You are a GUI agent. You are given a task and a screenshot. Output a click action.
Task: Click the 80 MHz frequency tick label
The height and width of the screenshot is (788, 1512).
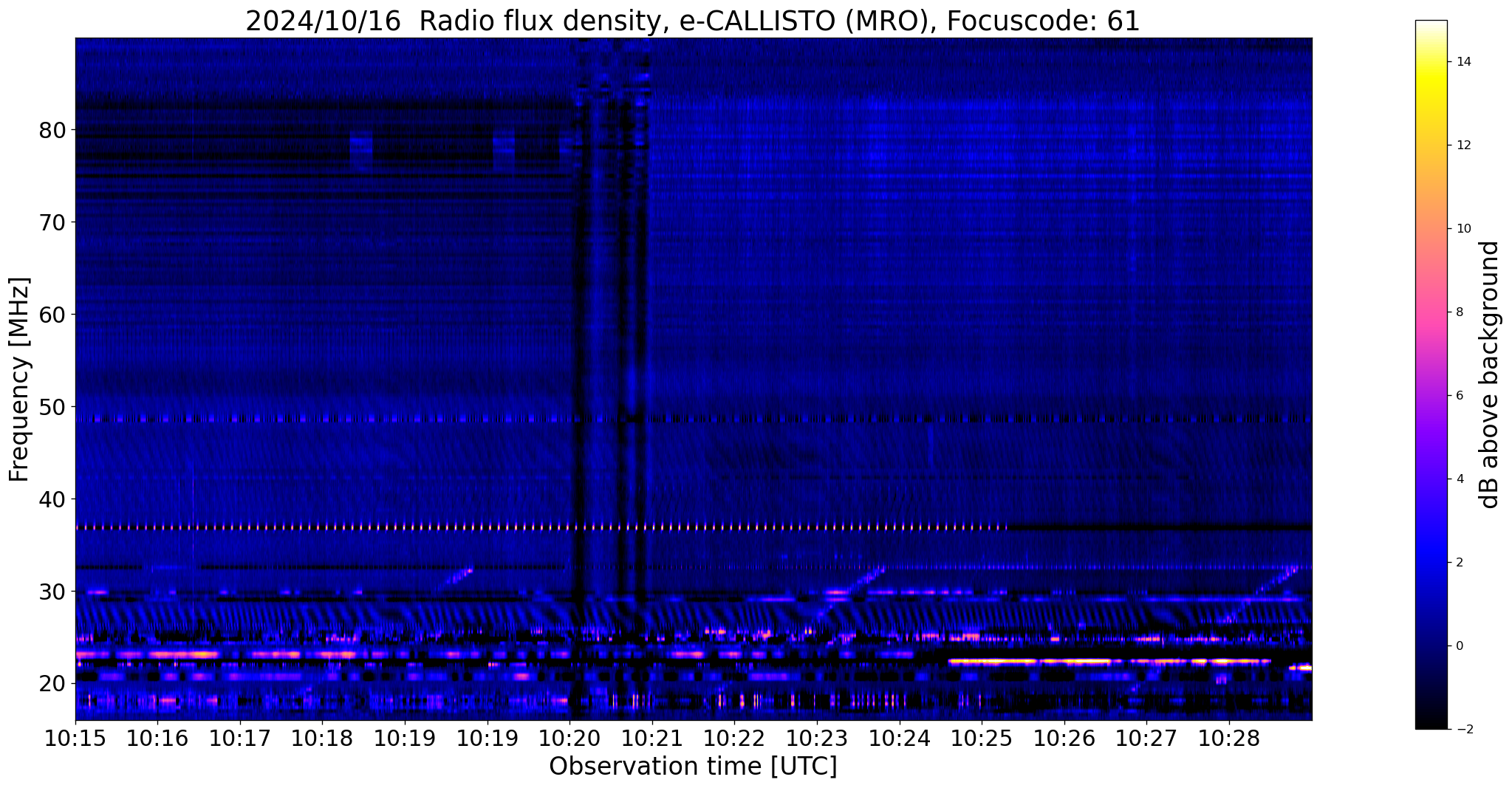point(52,130)
